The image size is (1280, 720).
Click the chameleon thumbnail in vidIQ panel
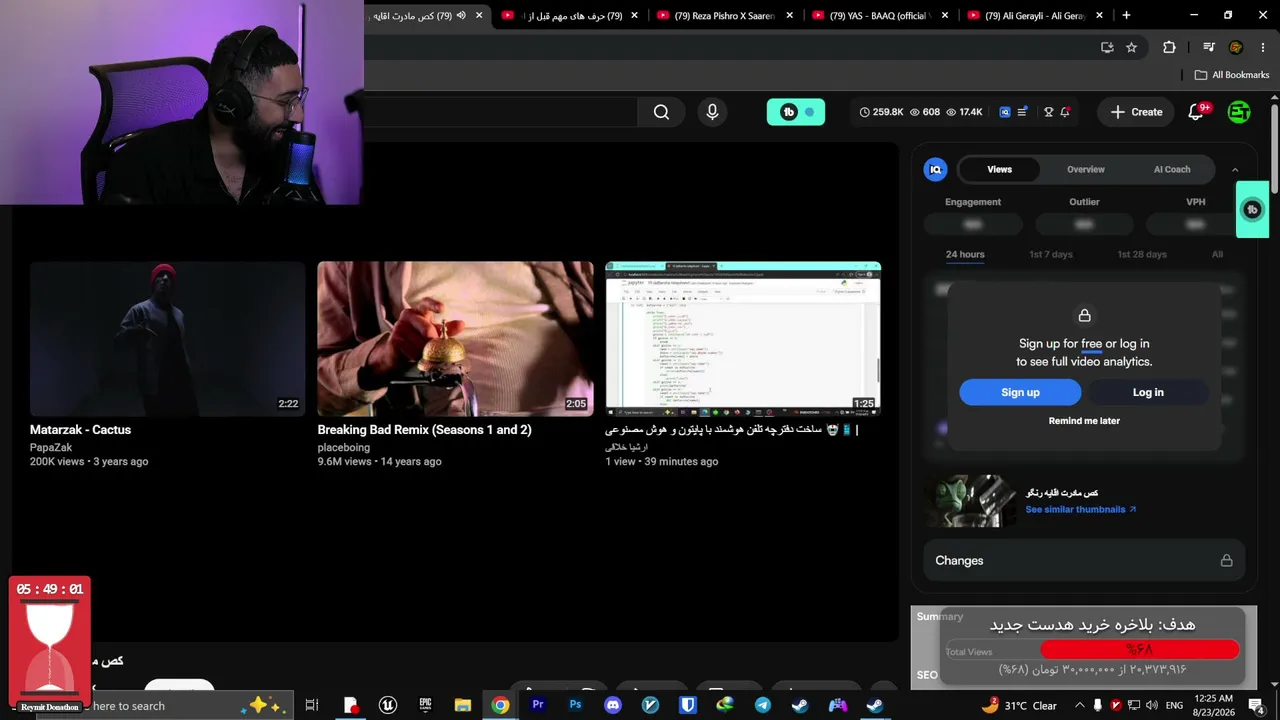point(969,500)
